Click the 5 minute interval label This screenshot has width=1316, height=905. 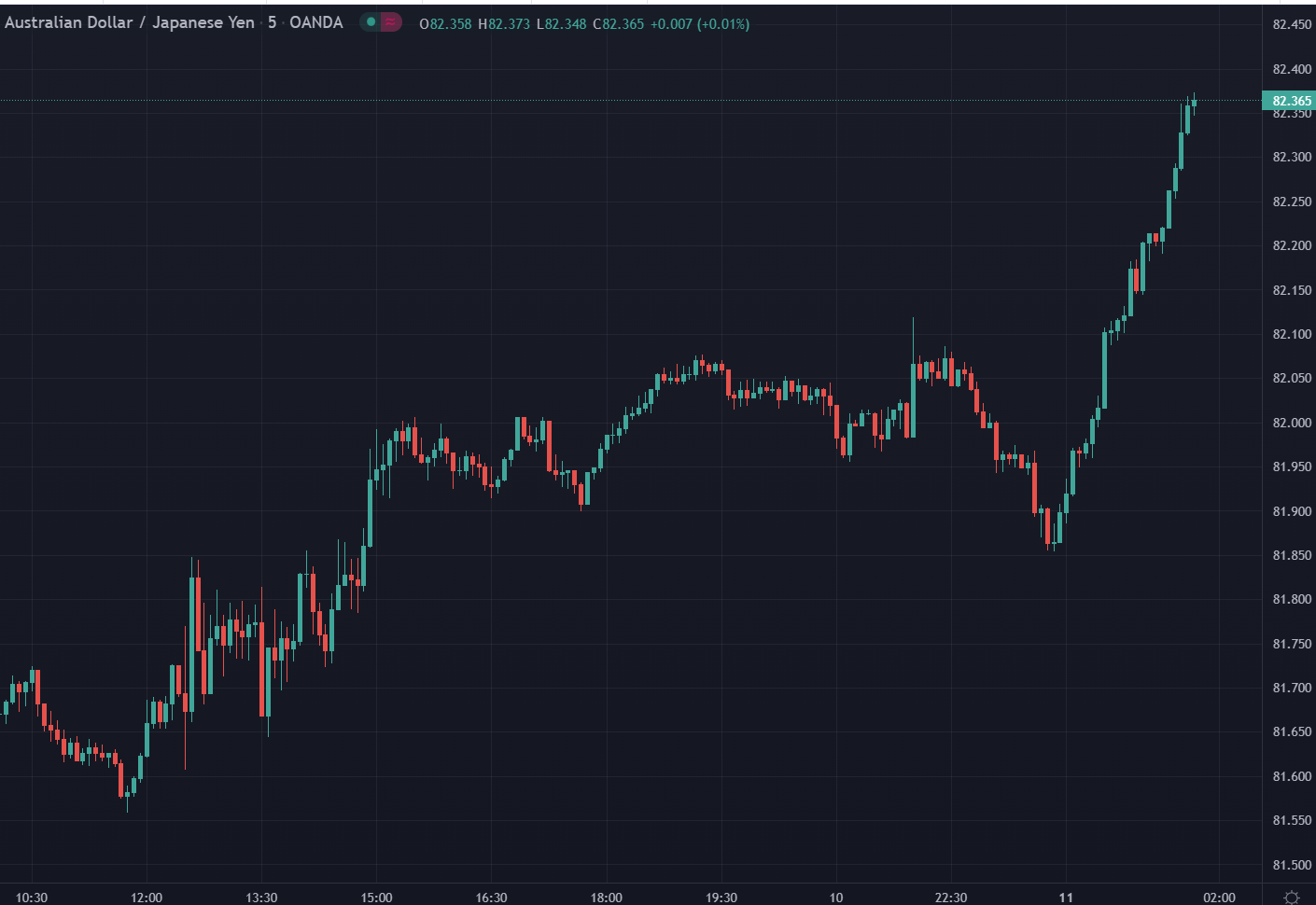[x=273, y=22]
